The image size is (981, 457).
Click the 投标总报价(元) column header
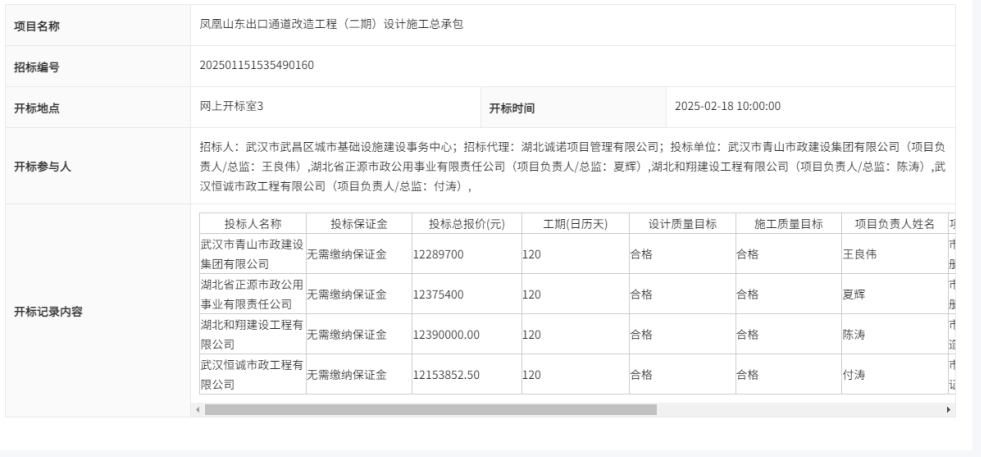[x=465, y=223]
